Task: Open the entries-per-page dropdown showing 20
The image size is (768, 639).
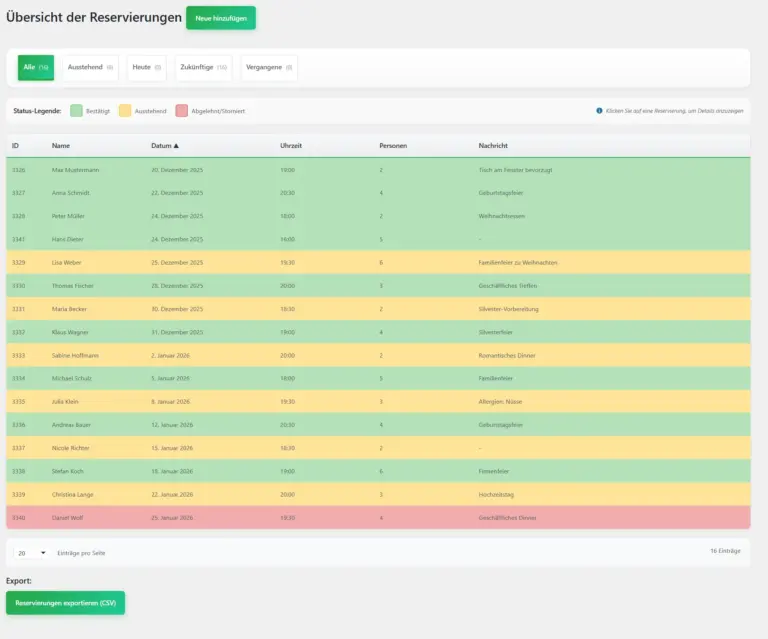Action: (x=31, y=553)
